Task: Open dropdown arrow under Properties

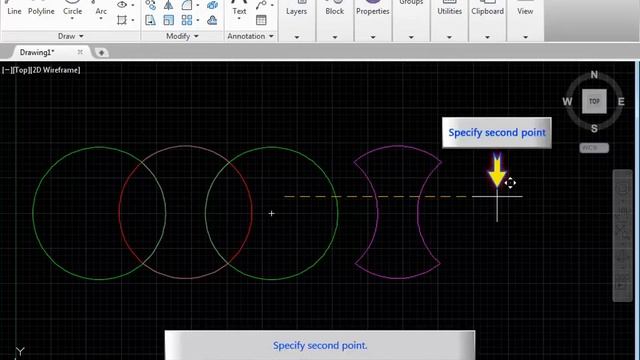Action: (x=373, y=37)
